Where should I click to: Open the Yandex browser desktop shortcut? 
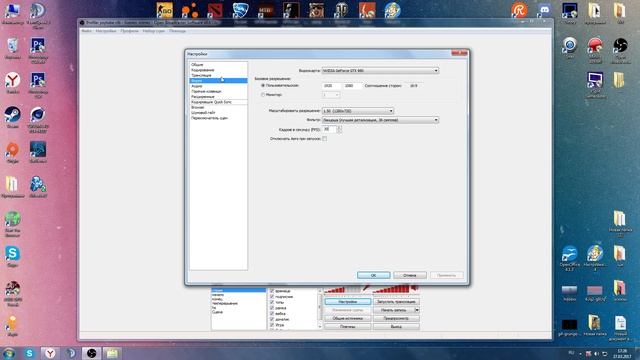click(x=13, y=80)
